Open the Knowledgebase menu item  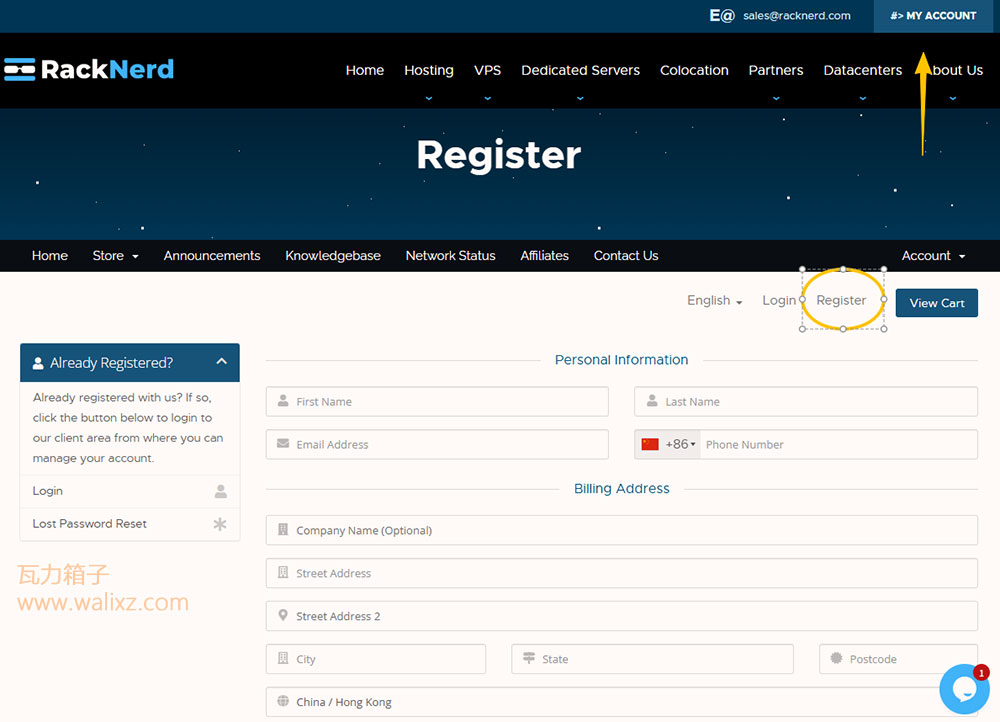point(333,256)
